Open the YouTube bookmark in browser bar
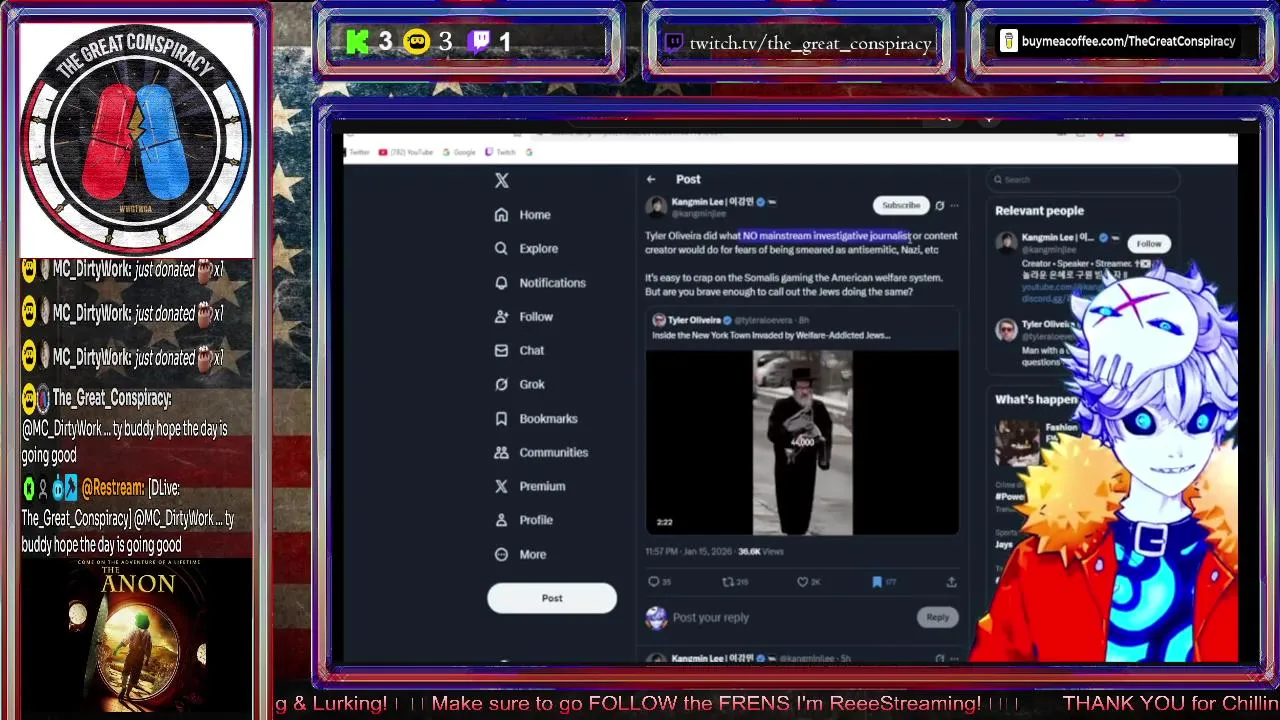The image size is (1280, 720). pyautogui.click(x=406, y=152)
